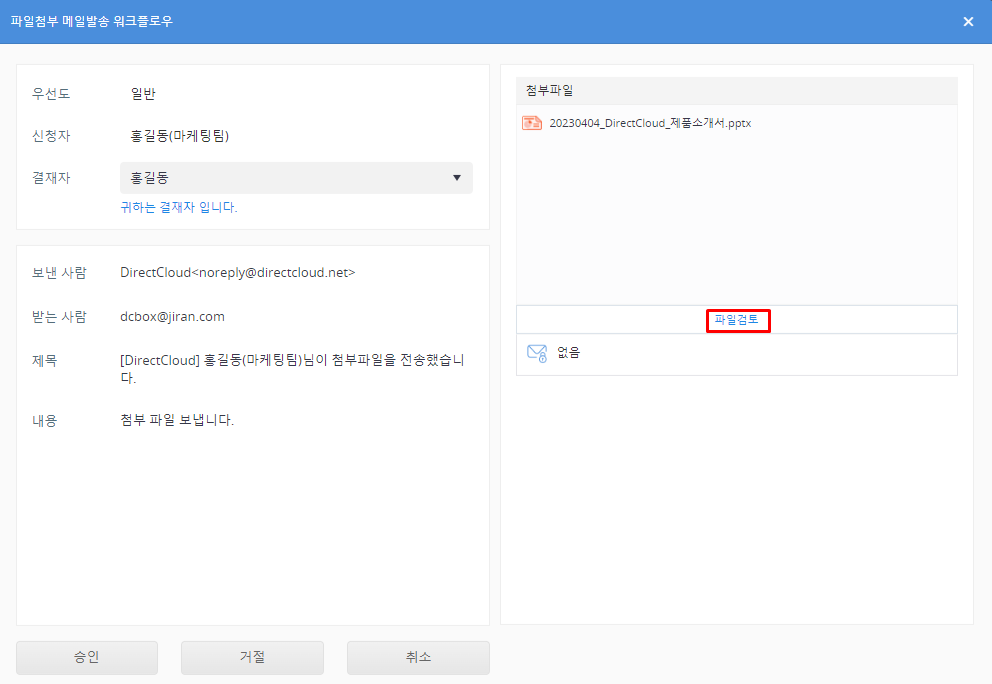The image size is (992, 684).
Task: Select recipient address dcbox@jiran.com
Action: (172, 316)
